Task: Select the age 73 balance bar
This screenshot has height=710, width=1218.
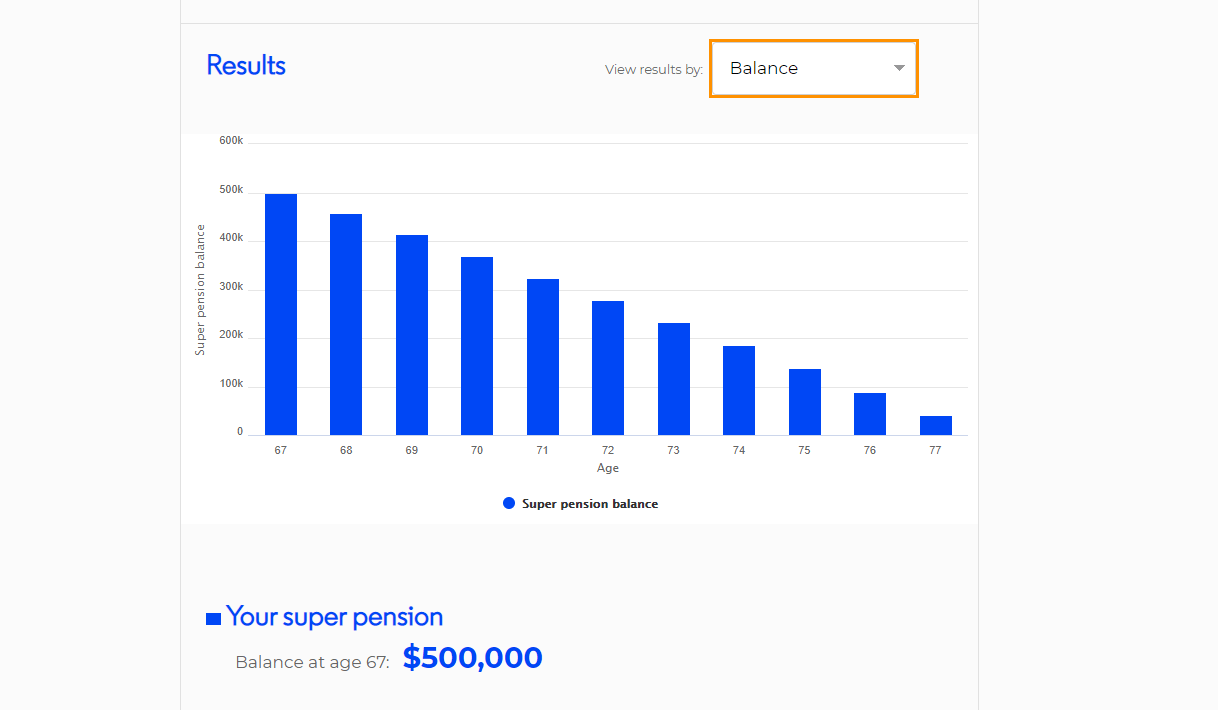Action: [674, 379]
